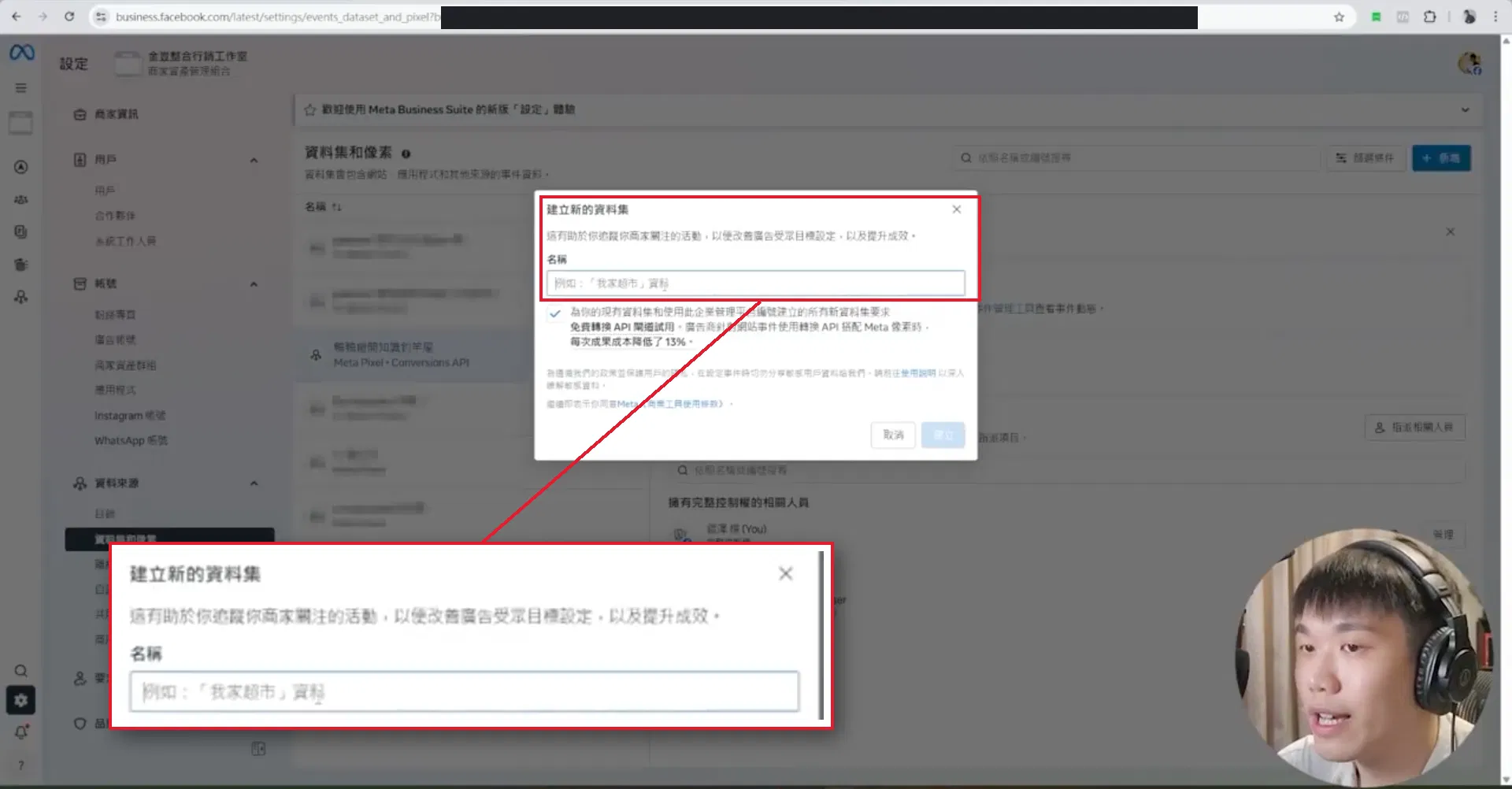Open Meta 商業工具使用條款 link
The width and height of the screenshot is (1512, 789).
click(669, 404)
